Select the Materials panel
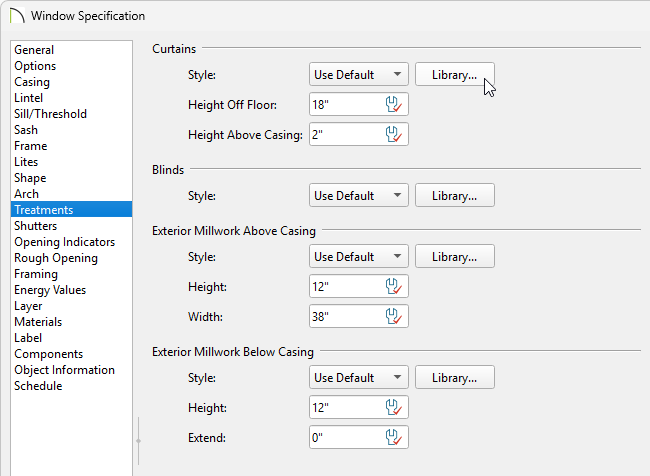Image resolution: width=650 pixels, height=476 pixels. 71,322
